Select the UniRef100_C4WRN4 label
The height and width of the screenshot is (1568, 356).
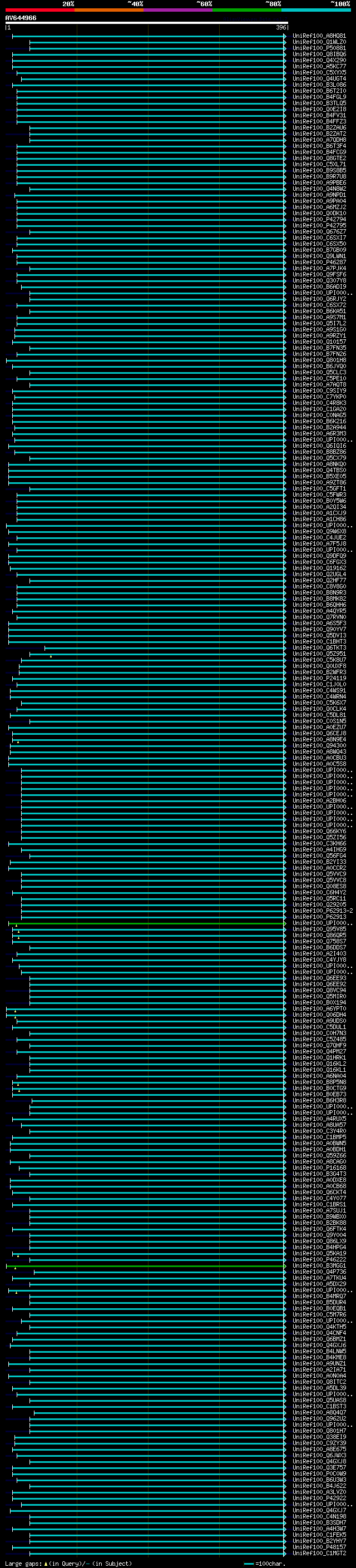[319, 696]
